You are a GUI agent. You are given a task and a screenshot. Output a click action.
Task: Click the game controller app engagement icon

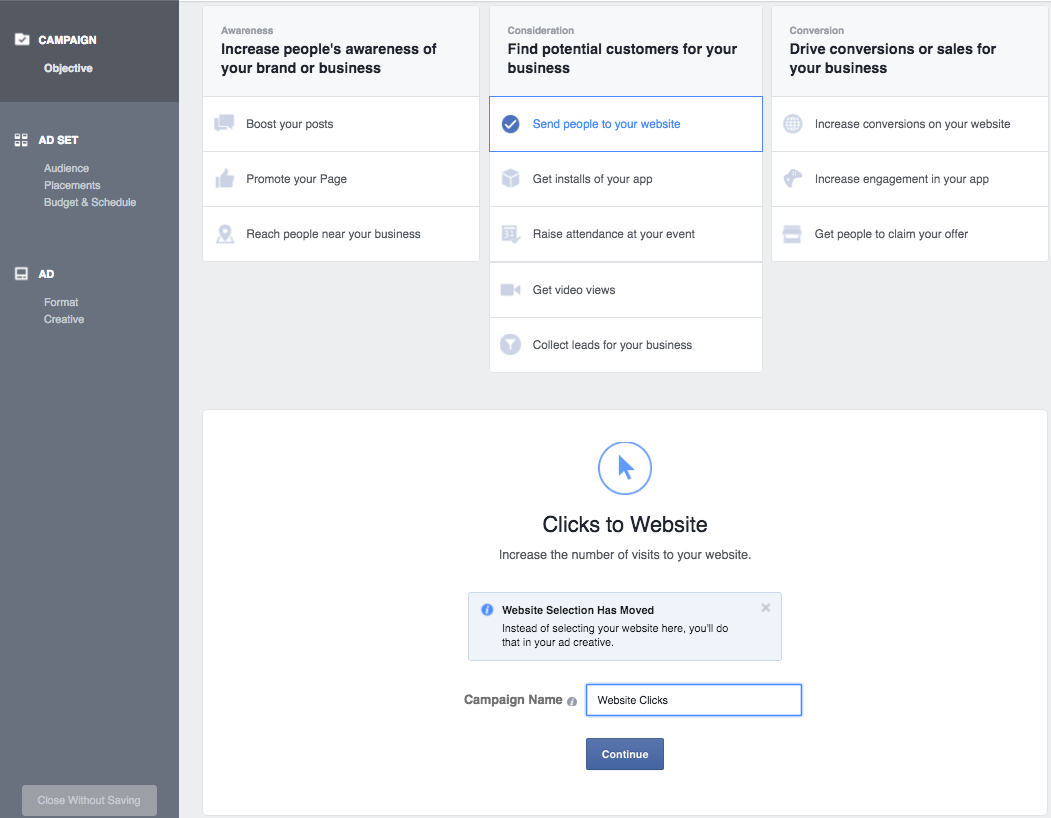point(793,178)
